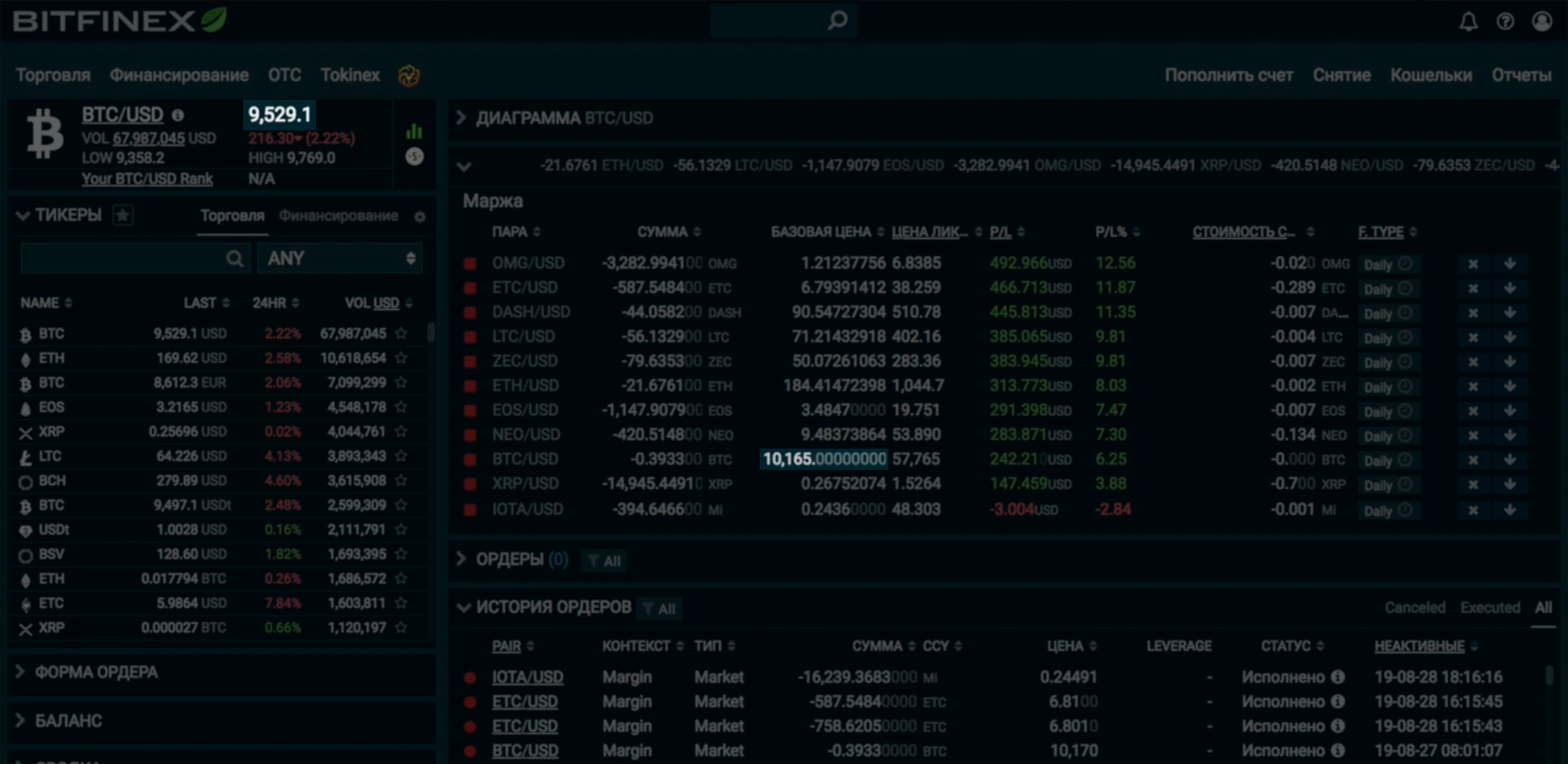Open IOTA/USD pair link in order history
This screenshot has width=1568, height=764.
tap(528, 677)
